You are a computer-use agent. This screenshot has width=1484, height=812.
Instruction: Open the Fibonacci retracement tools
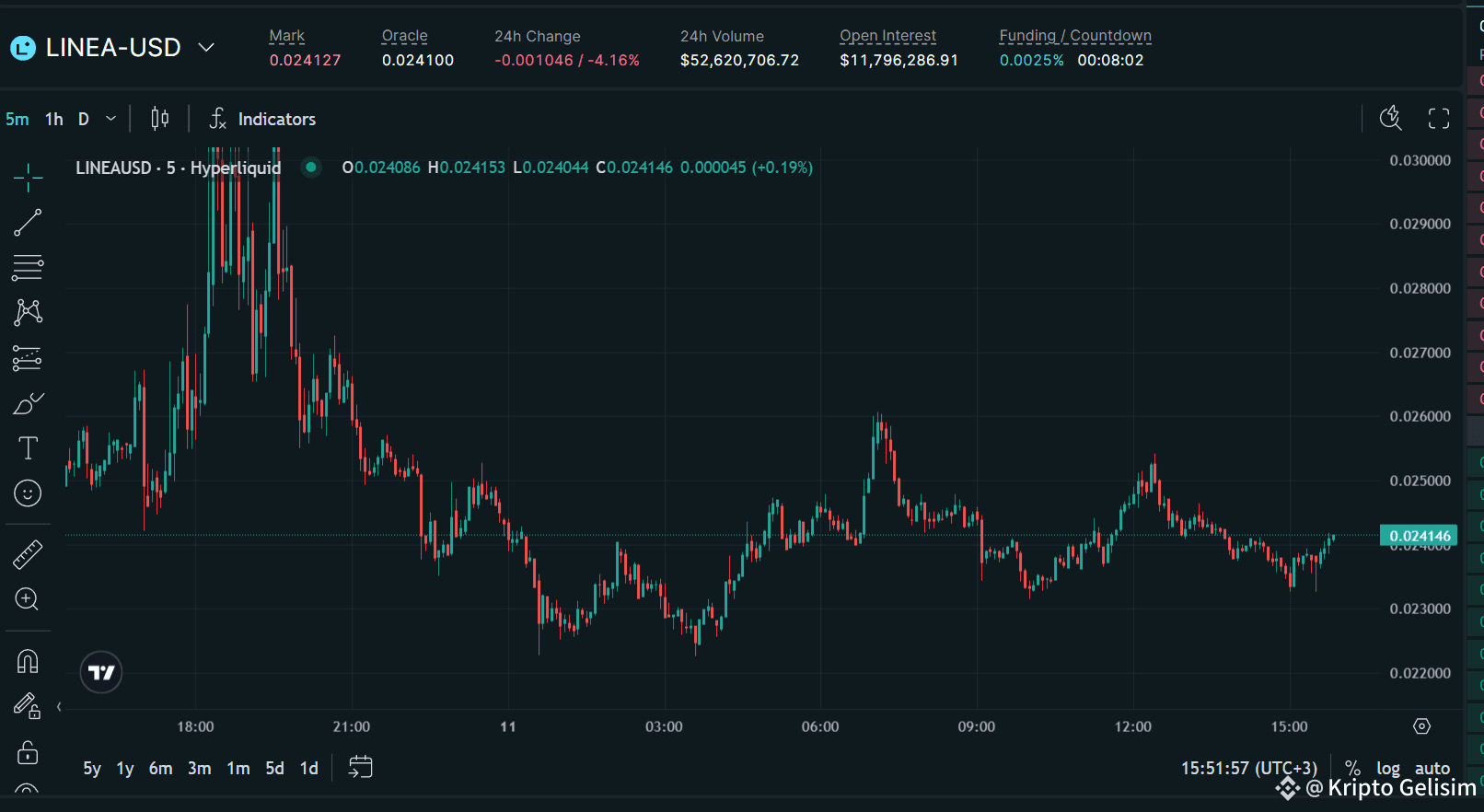(x=28, y=267)
